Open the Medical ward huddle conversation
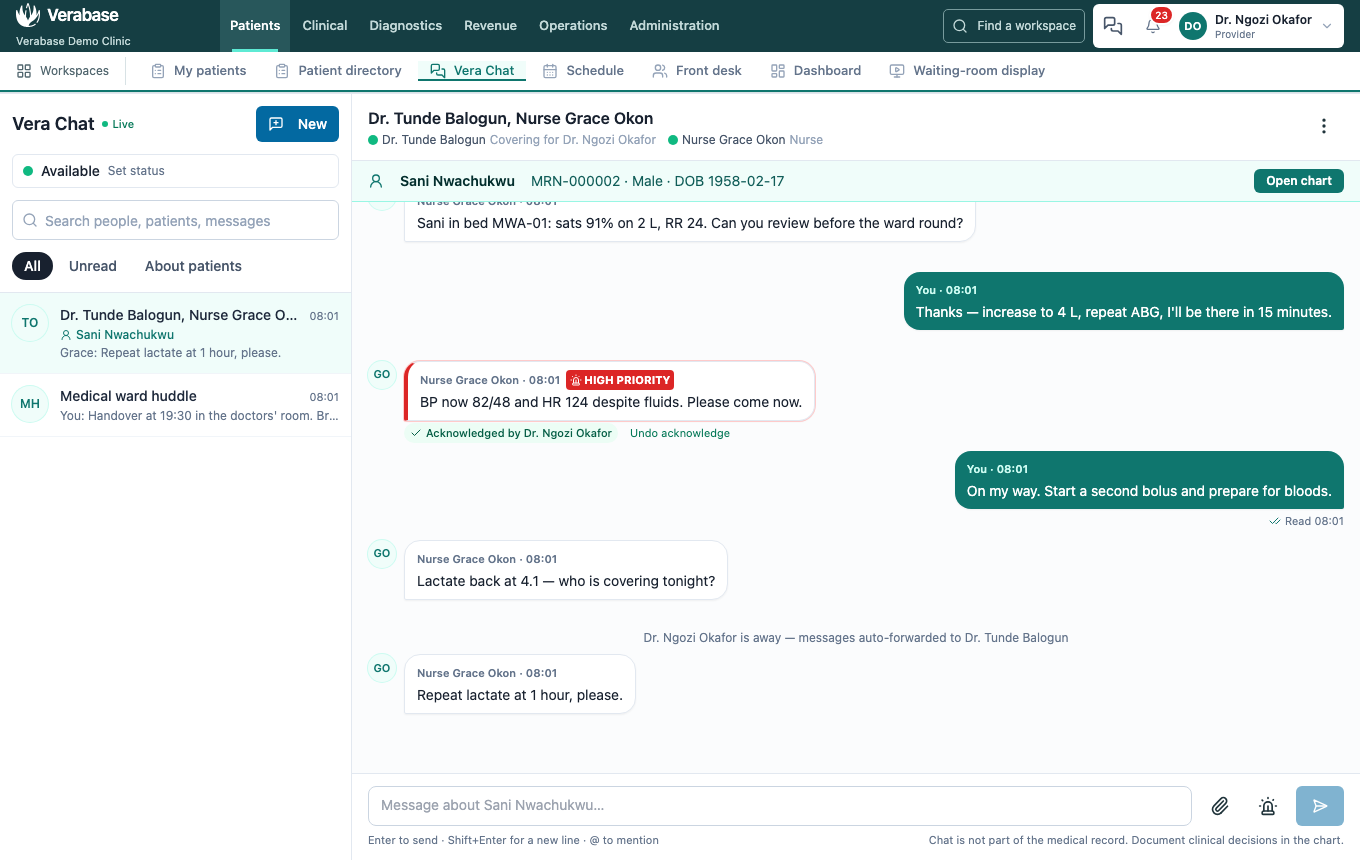The image size is (1360, 860). pyautogui.click(x=175, y=405)
